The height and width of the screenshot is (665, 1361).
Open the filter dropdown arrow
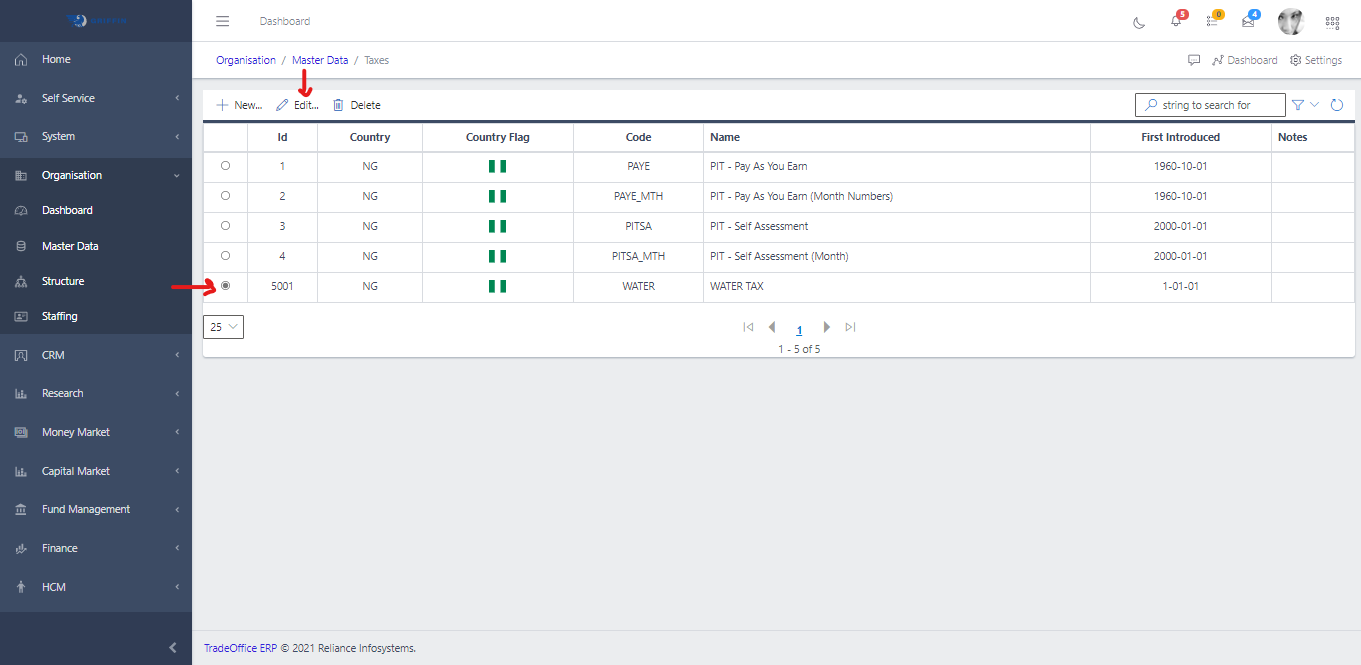point(1314,105)
